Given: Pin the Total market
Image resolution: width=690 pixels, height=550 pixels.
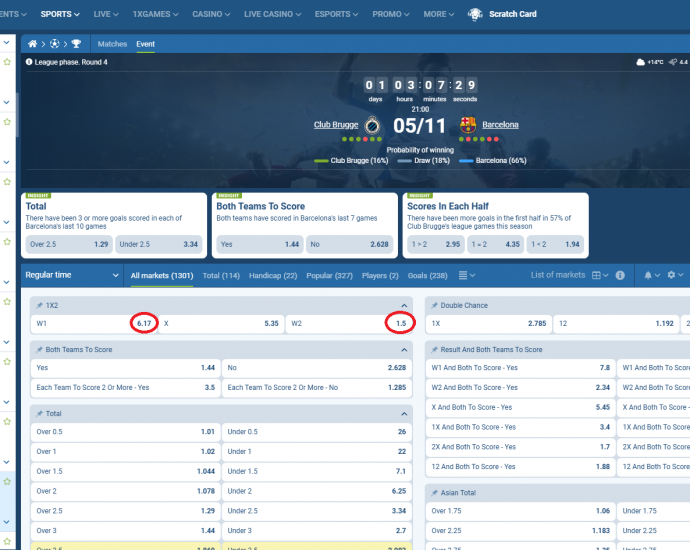Looking at the screenshot, I should pos(39,414).
